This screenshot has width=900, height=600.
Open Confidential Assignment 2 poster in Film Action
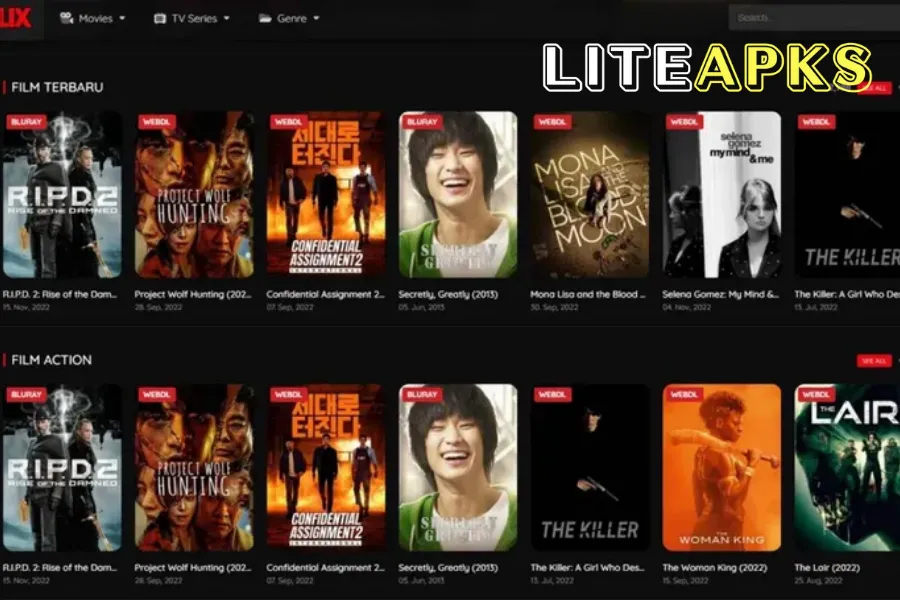coord(326,468)
